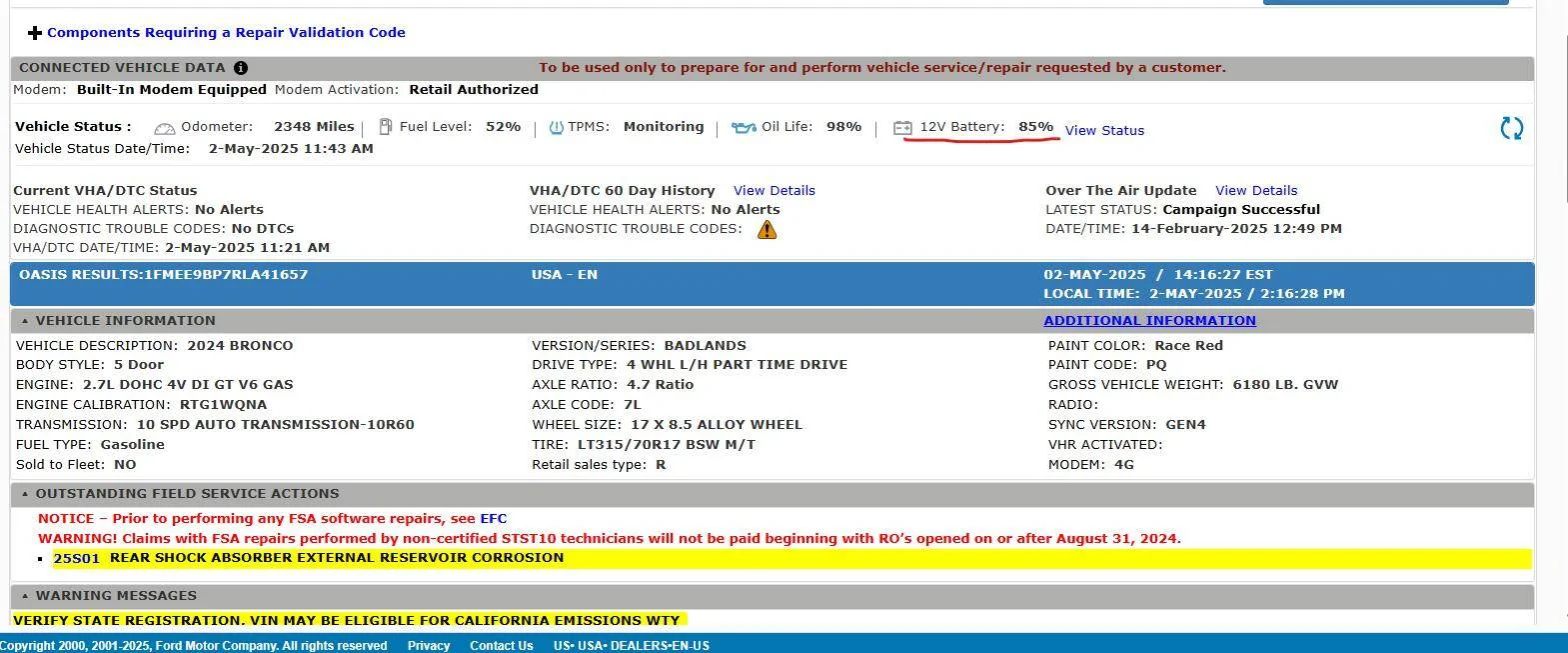The image size is (1568, 653).
Task: Select the Campaign Successful latest status text
Action: (1241, 209)
